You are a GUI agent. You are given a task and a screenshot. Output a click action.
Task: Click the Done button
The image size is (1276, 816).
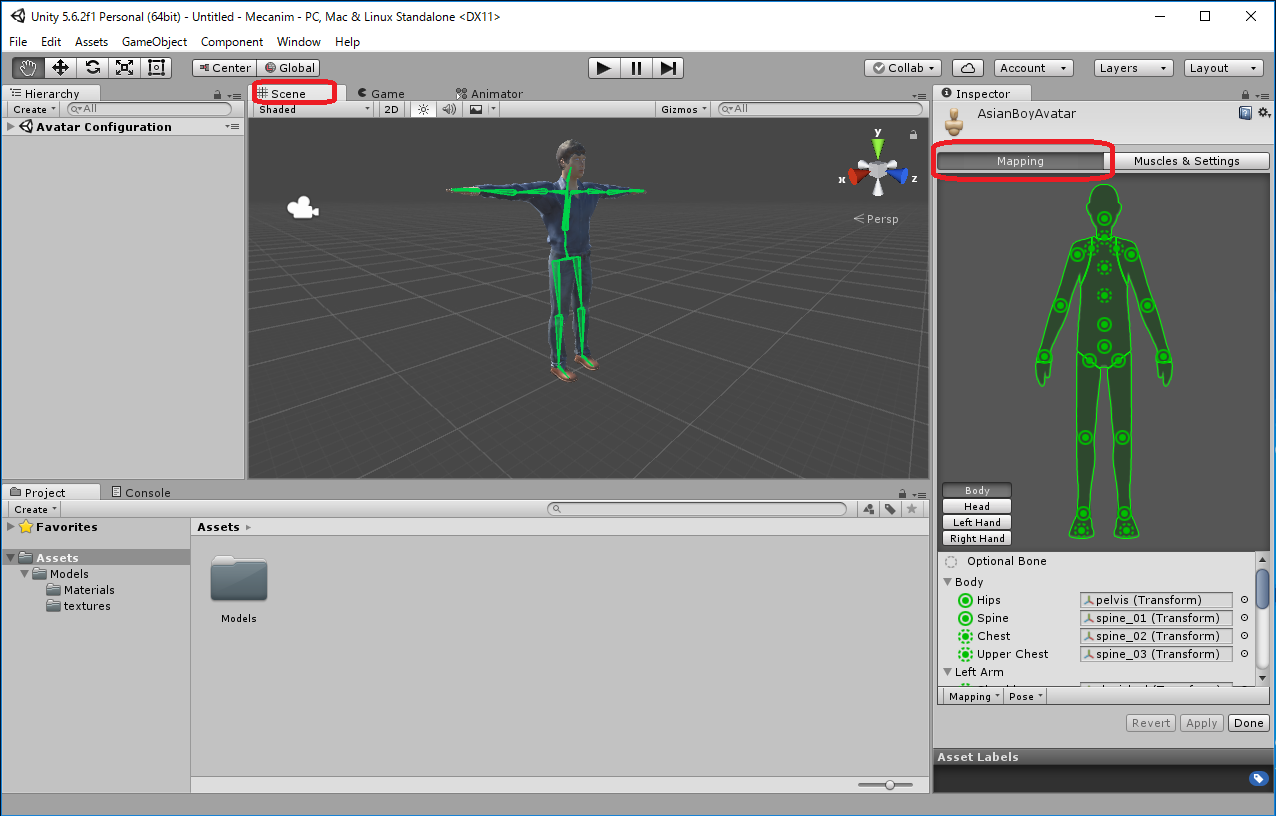click(1248, 723)
